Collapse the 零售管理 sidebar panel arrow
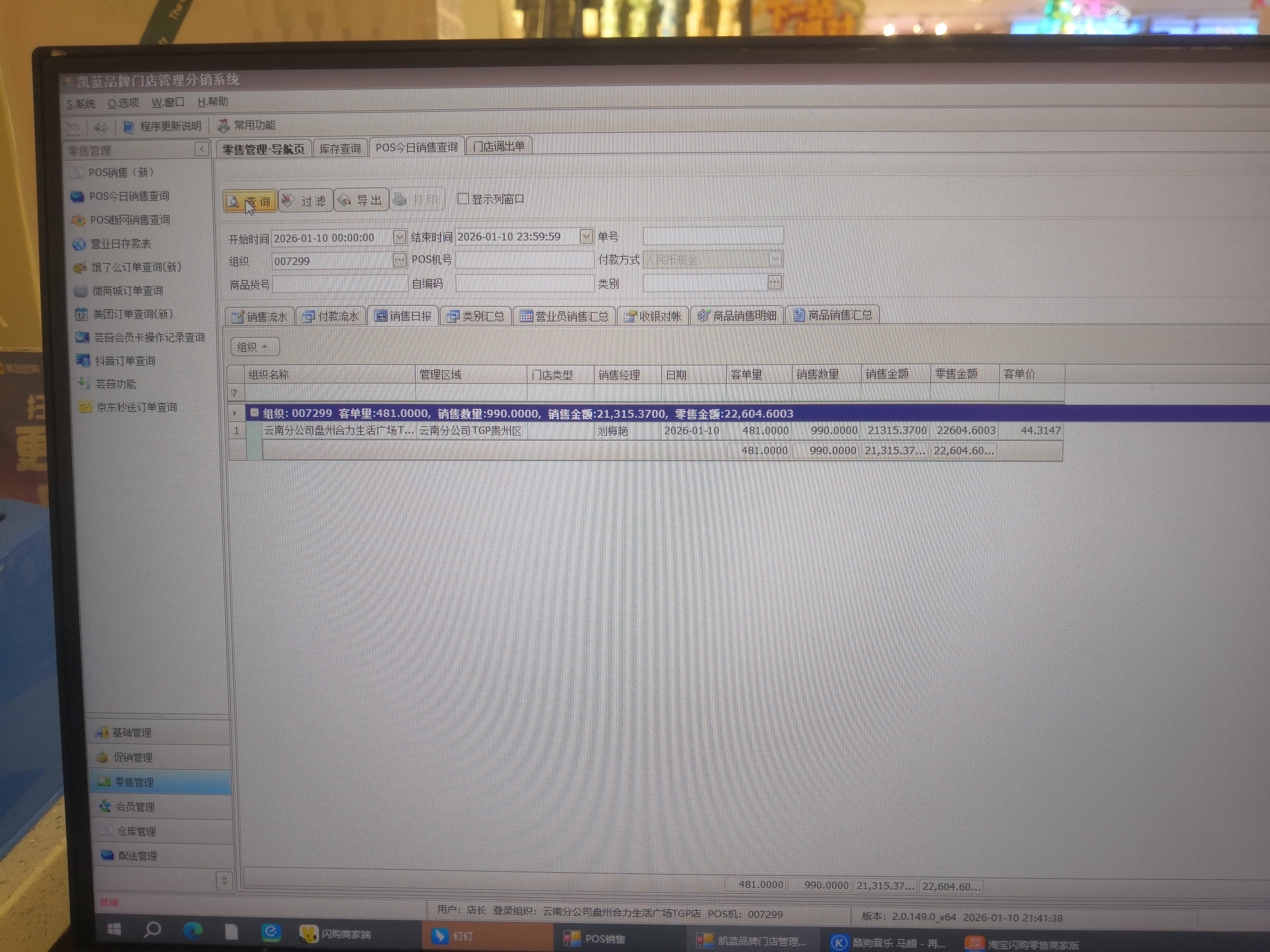This screenshot has width=1270, height=952. (x=201, y=149)
